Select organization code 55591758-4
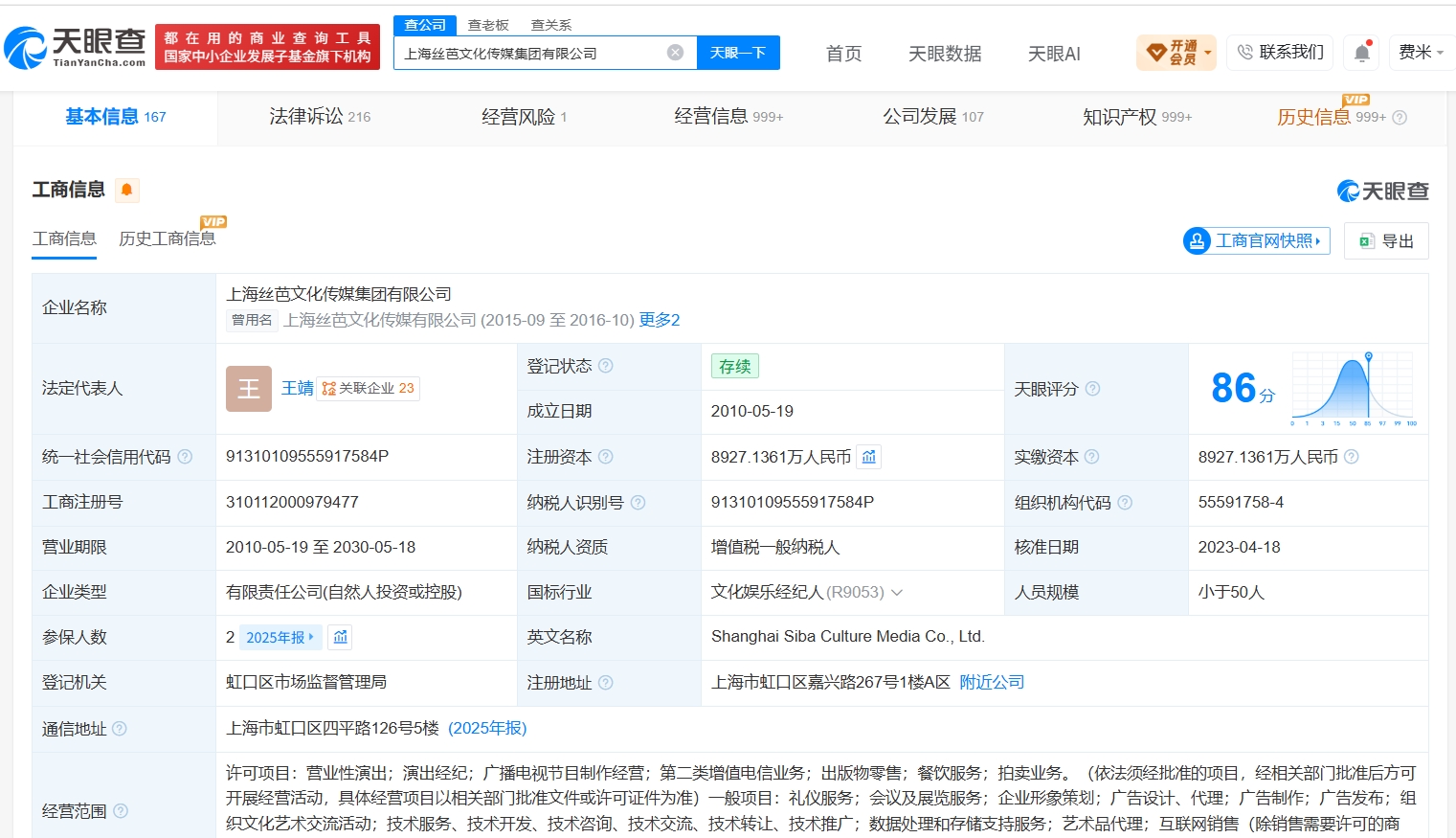The width and height of the screenshot is (1456, 838). pos(1241,502)
